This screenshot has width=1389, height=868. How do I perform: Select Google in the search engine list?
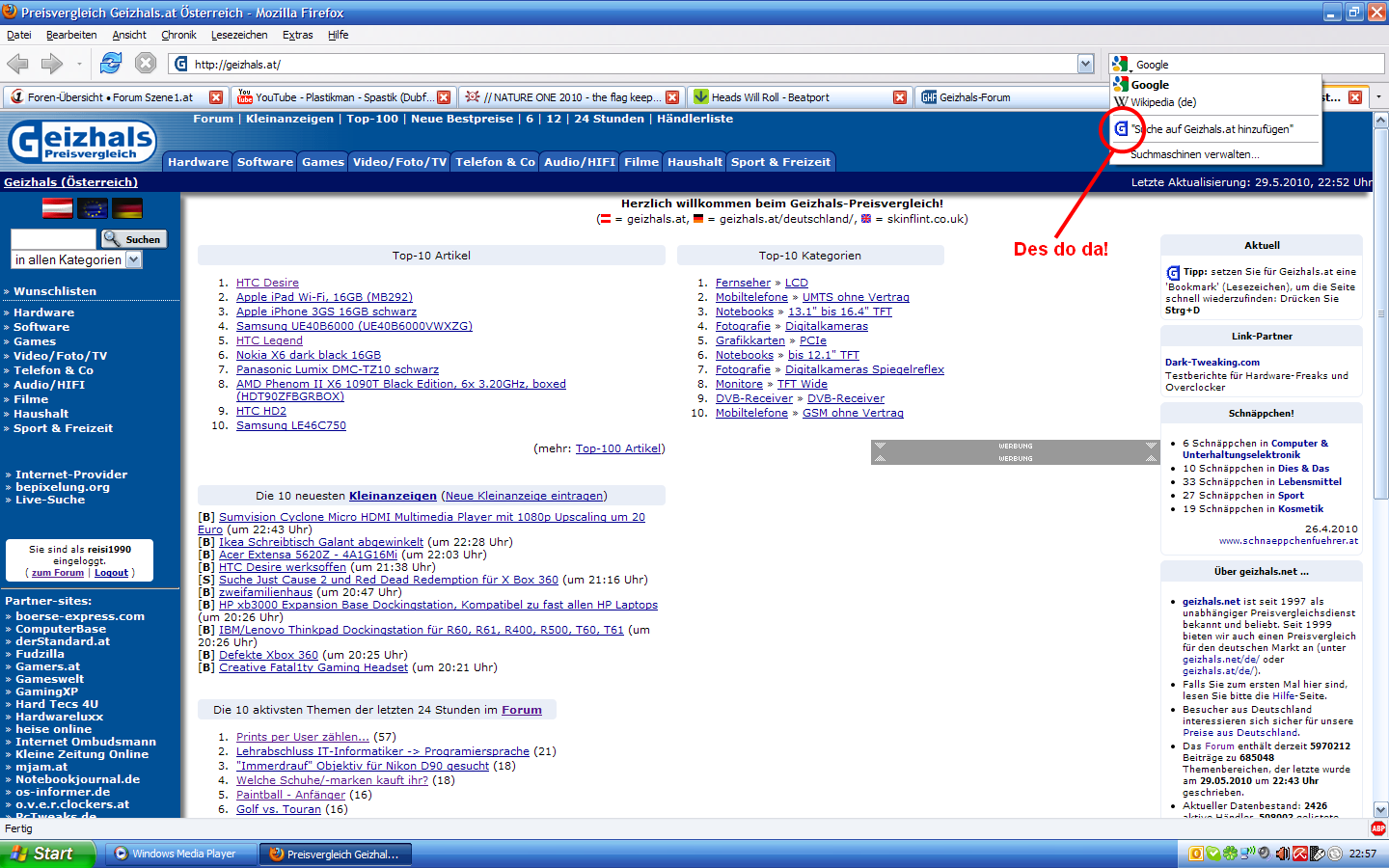click(1215, 85)
